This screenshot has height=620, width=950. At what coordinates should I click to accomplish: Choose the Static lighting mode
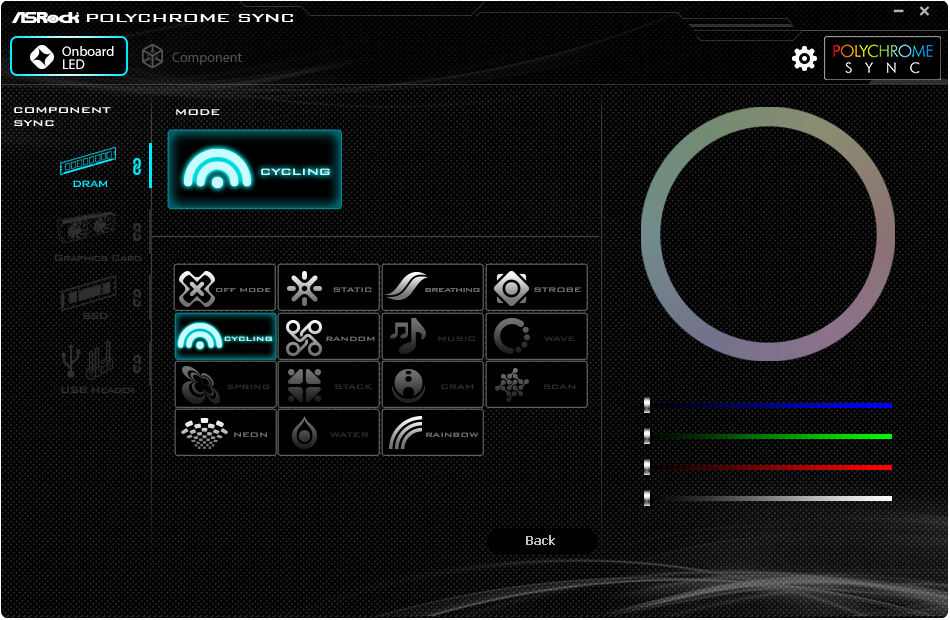[x=329, y=288]
